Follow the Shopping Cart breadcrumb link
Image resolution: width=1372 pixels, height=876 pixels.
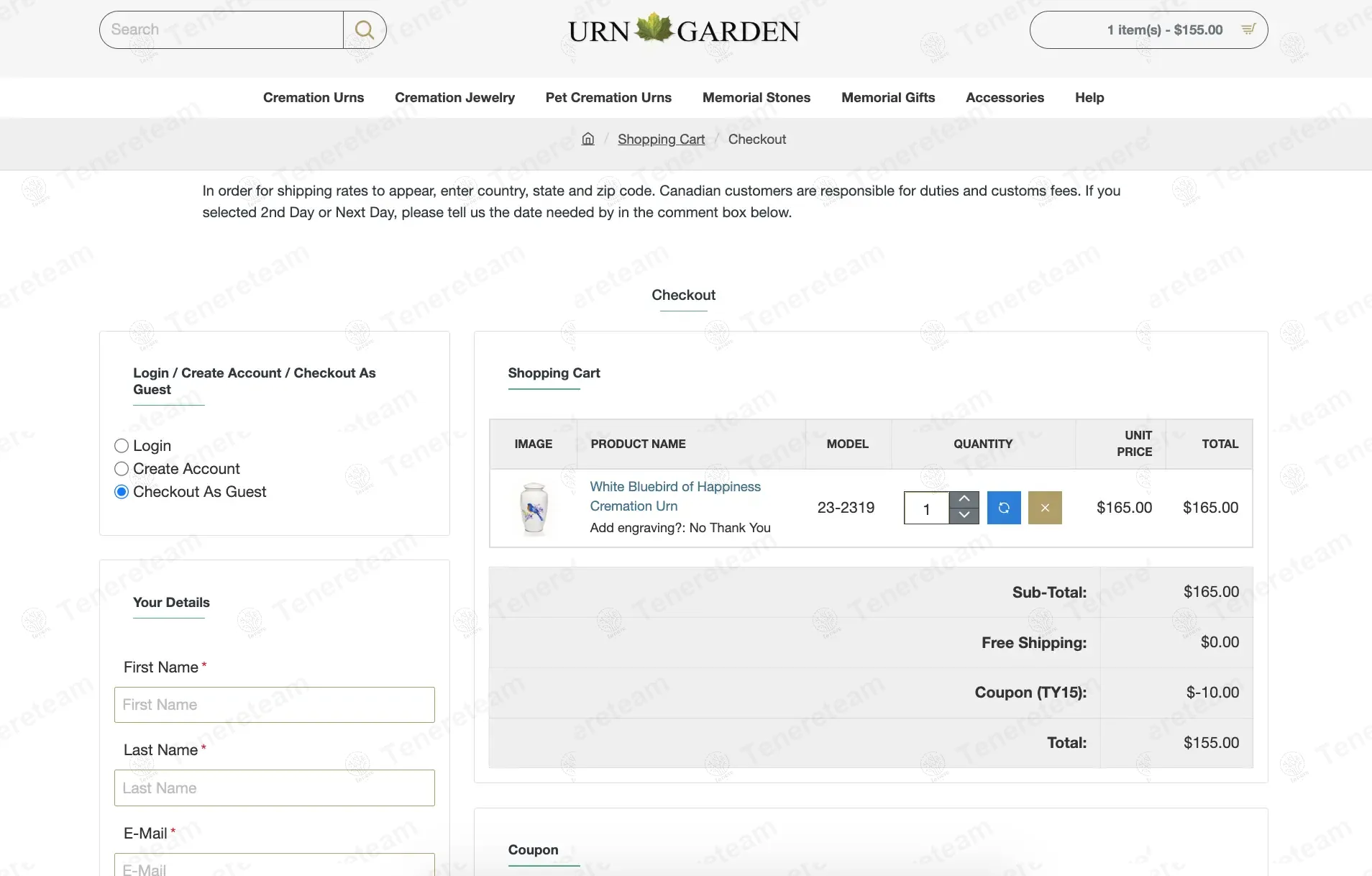tap(661, 140)
